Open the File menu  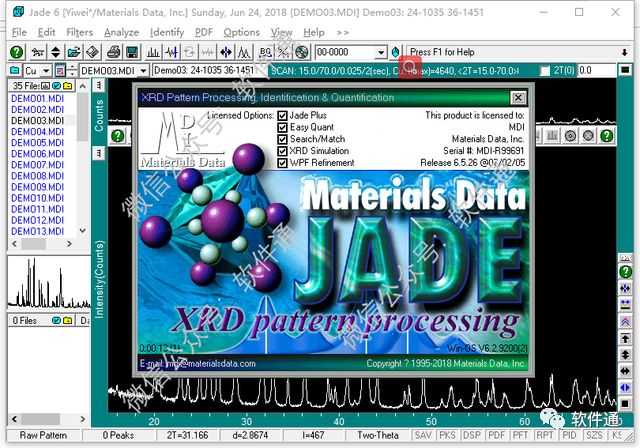click(x=19, y=32)
